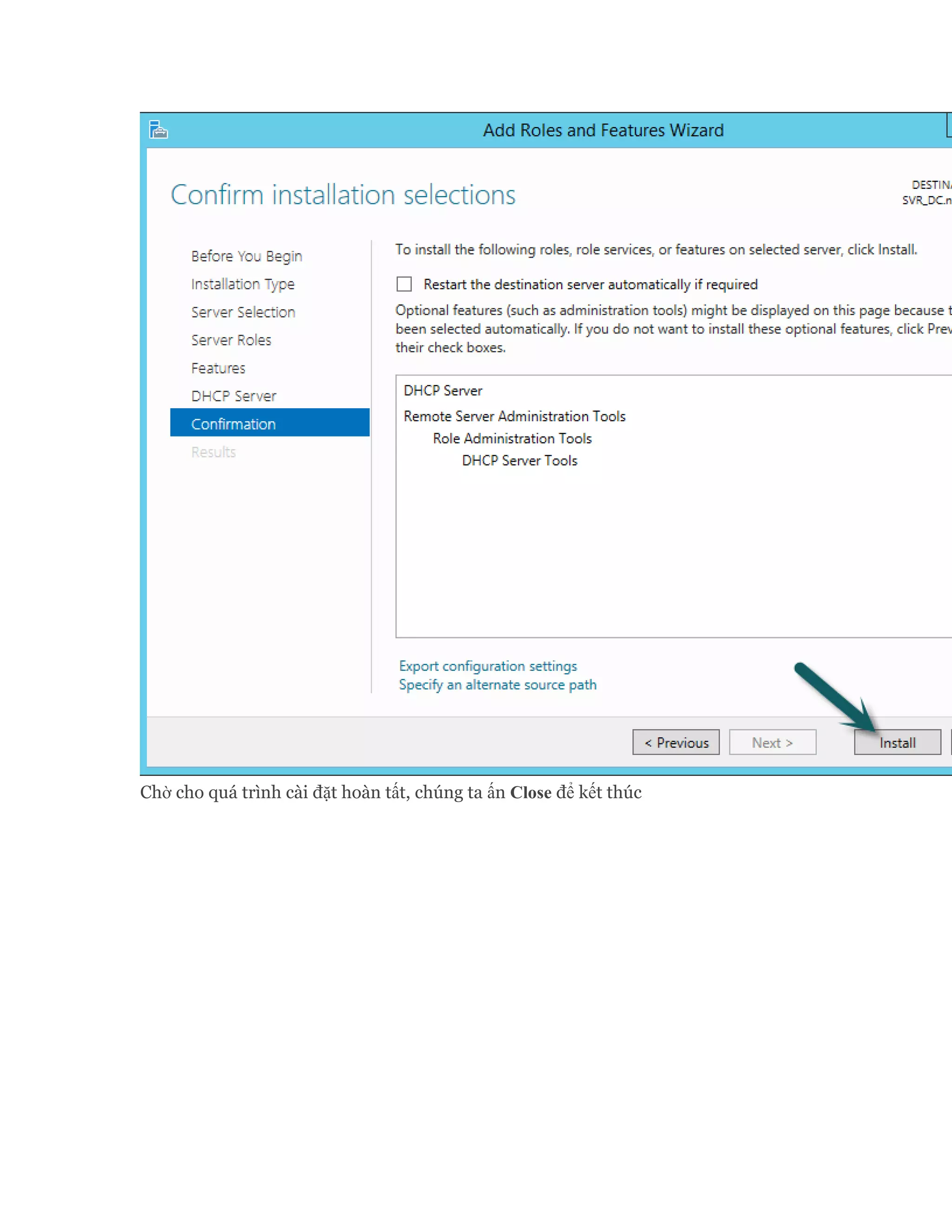
Task: Open Specify an alternate source path
Action: (497, 685)
